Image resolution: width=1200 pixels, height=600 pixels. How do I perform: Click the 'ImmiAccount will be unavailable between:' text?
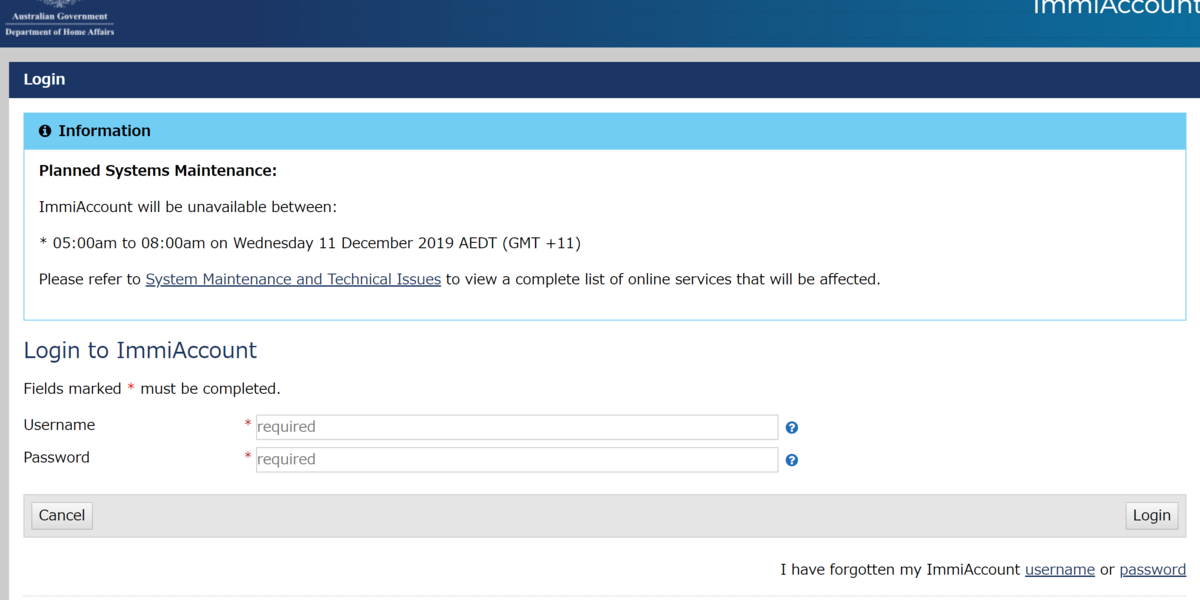[188, 207]
